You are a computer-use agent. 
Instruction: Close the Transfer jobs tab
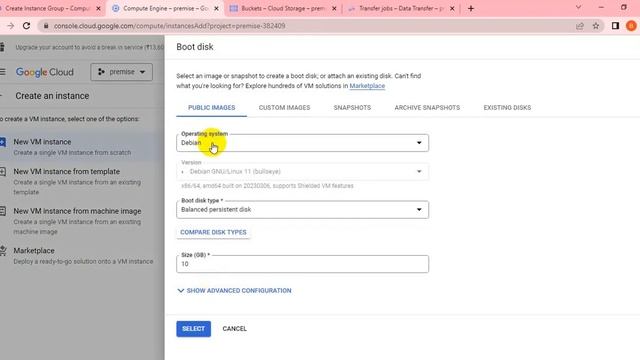tap(452, 8)
